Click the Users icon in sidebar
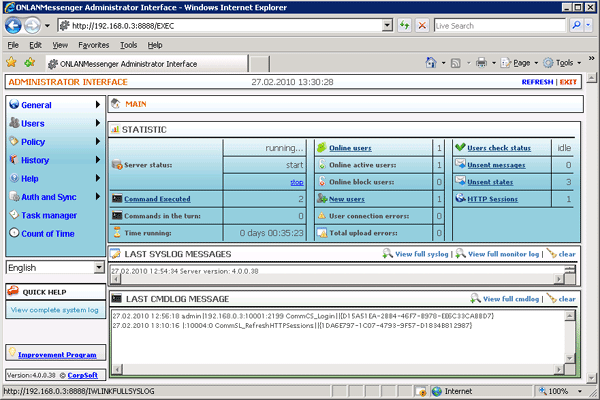Viewport: 600px width, 400px height. [x=14, y=122]
